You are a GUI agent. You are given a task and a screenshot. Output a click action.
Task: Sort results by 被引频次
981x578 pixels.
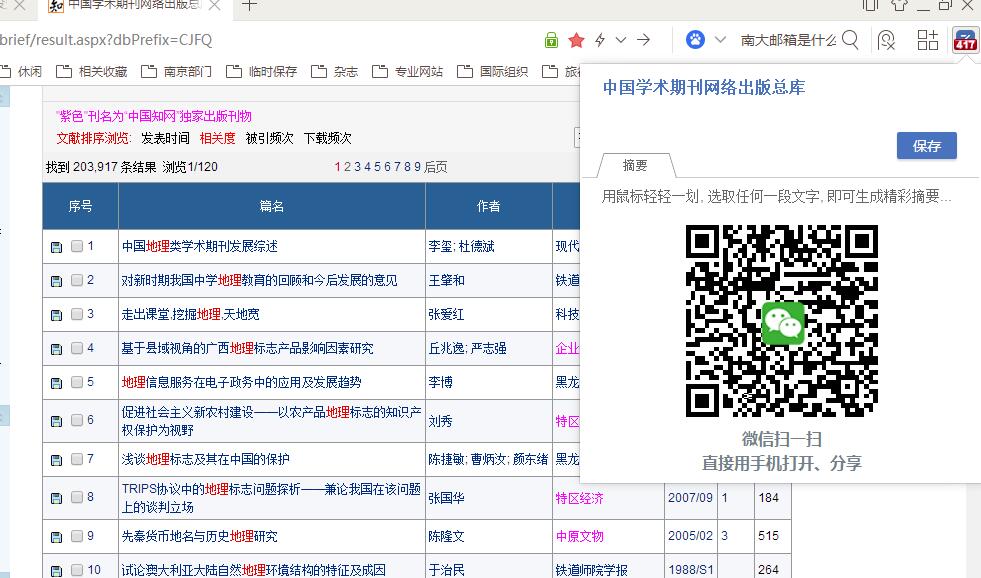(270, 138)
